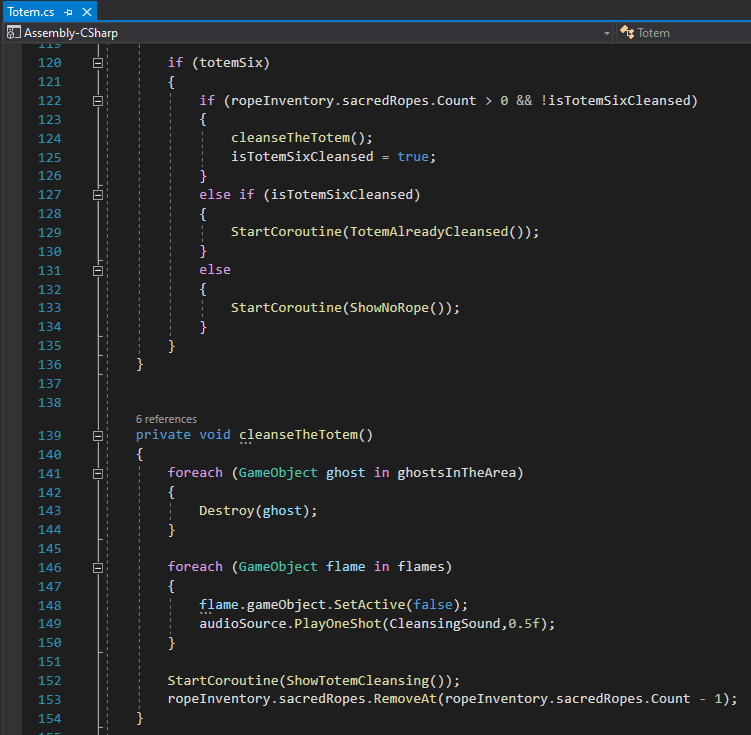Image resolution: width=751 pixels, height=735 pixels.
Task: Select the Totem.cs document tab
Action: pos(31,12)
